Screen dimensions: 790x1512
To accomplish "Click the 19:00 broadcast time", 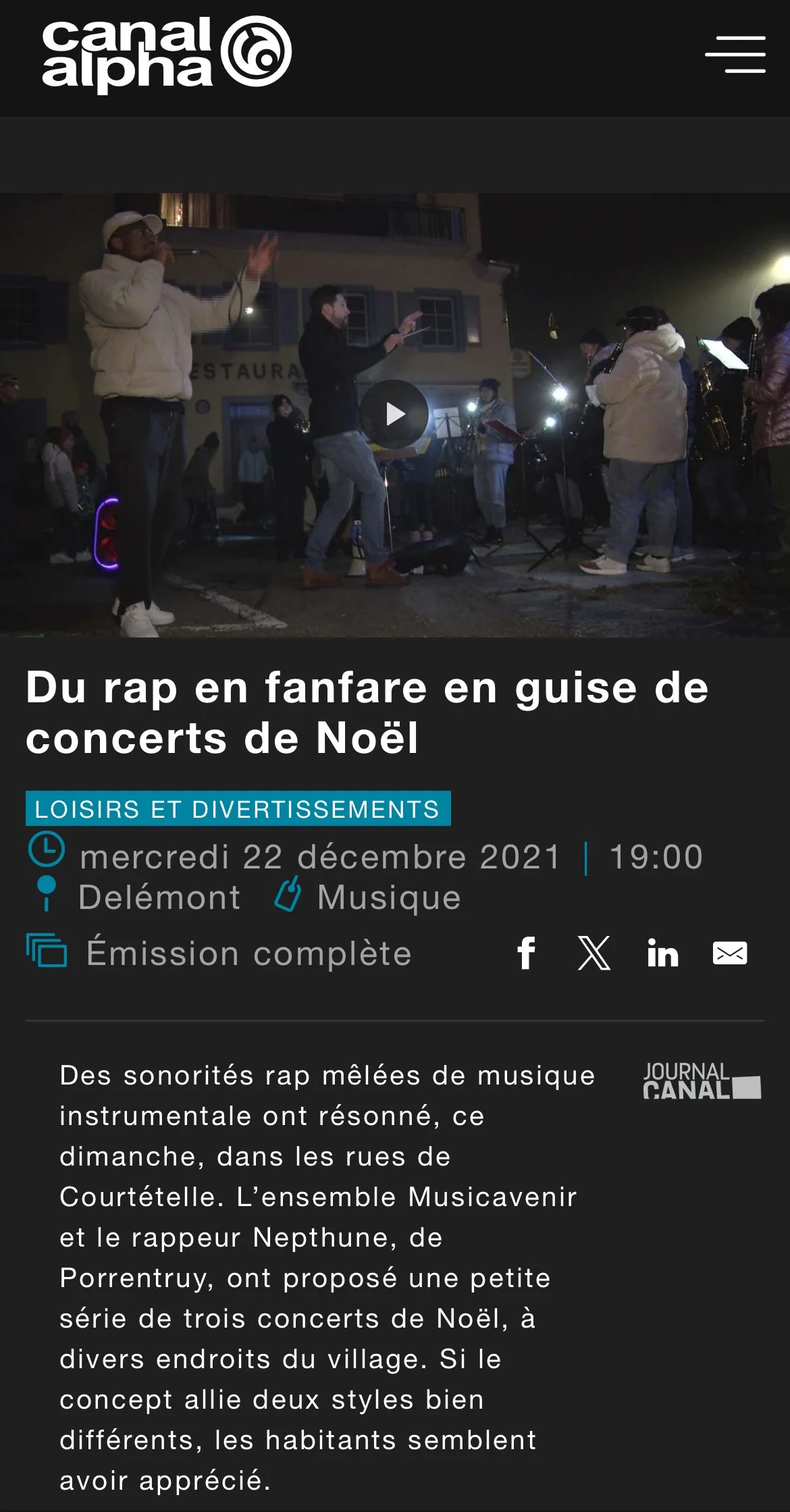I will point(656,857).
